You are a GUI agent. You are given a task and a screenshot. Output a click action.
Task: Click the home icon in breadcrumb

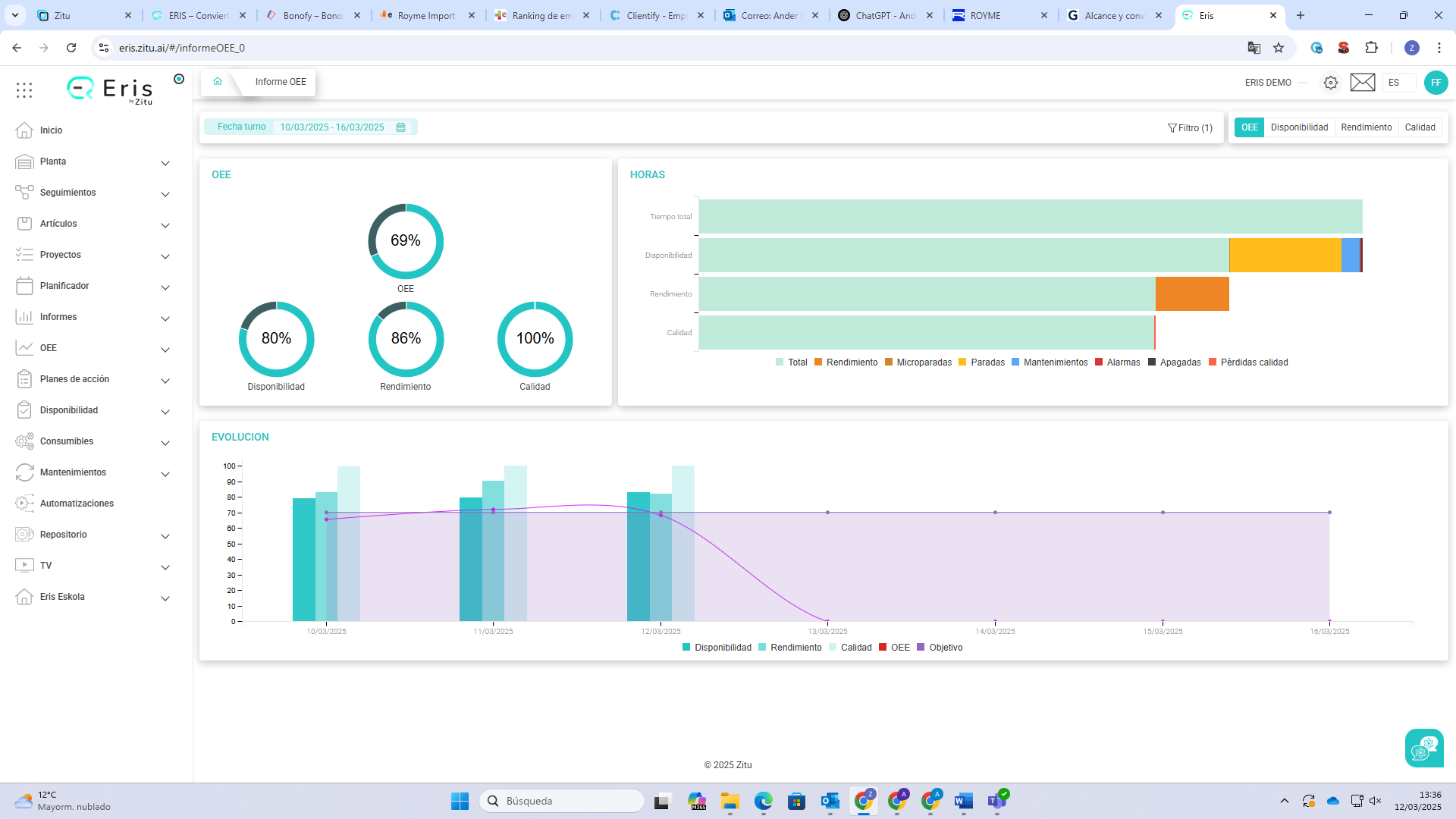tap(218, 82)
